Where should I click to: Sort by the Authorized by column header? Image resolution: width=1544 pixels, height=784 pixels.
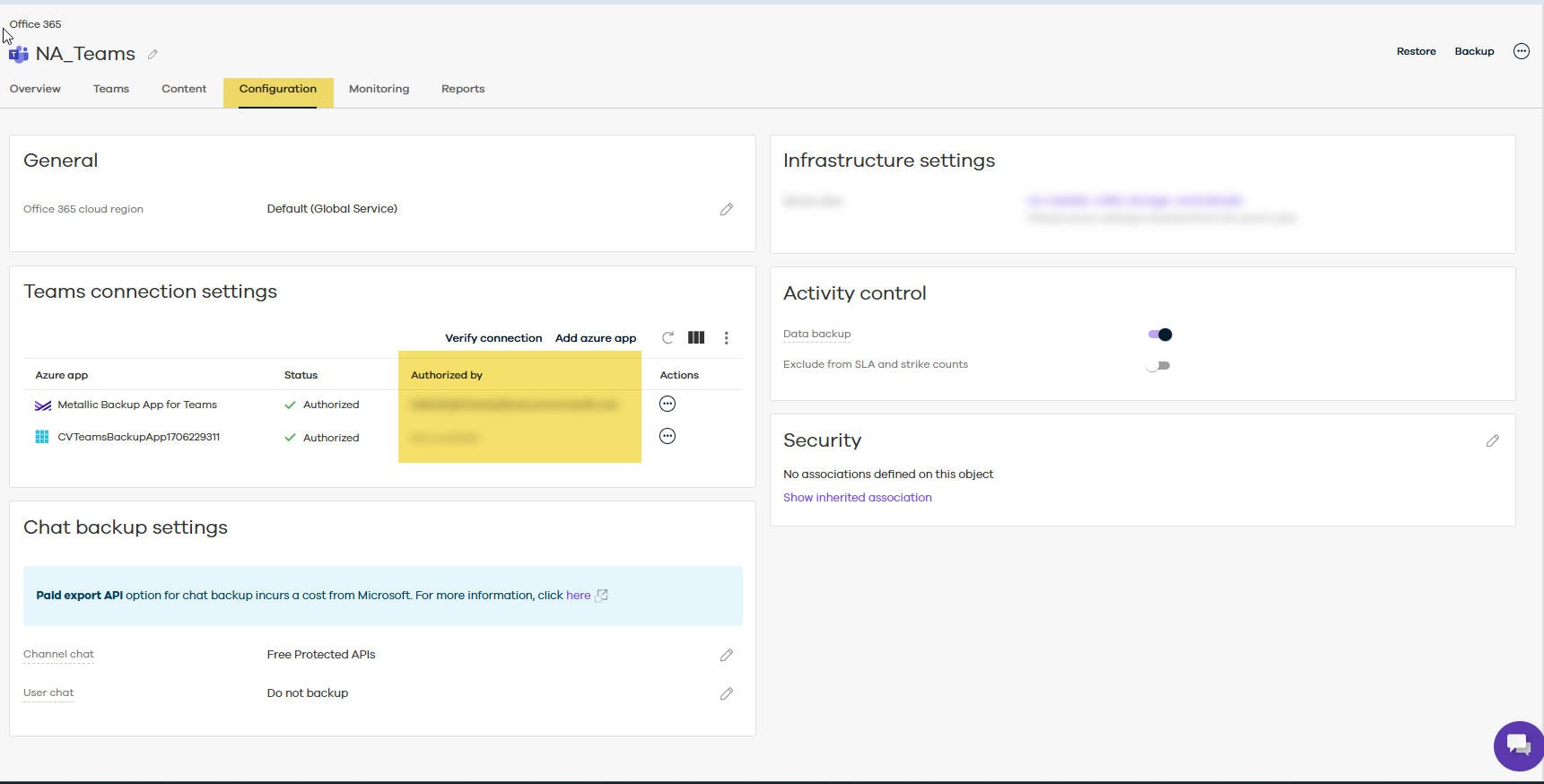[447, 375]
